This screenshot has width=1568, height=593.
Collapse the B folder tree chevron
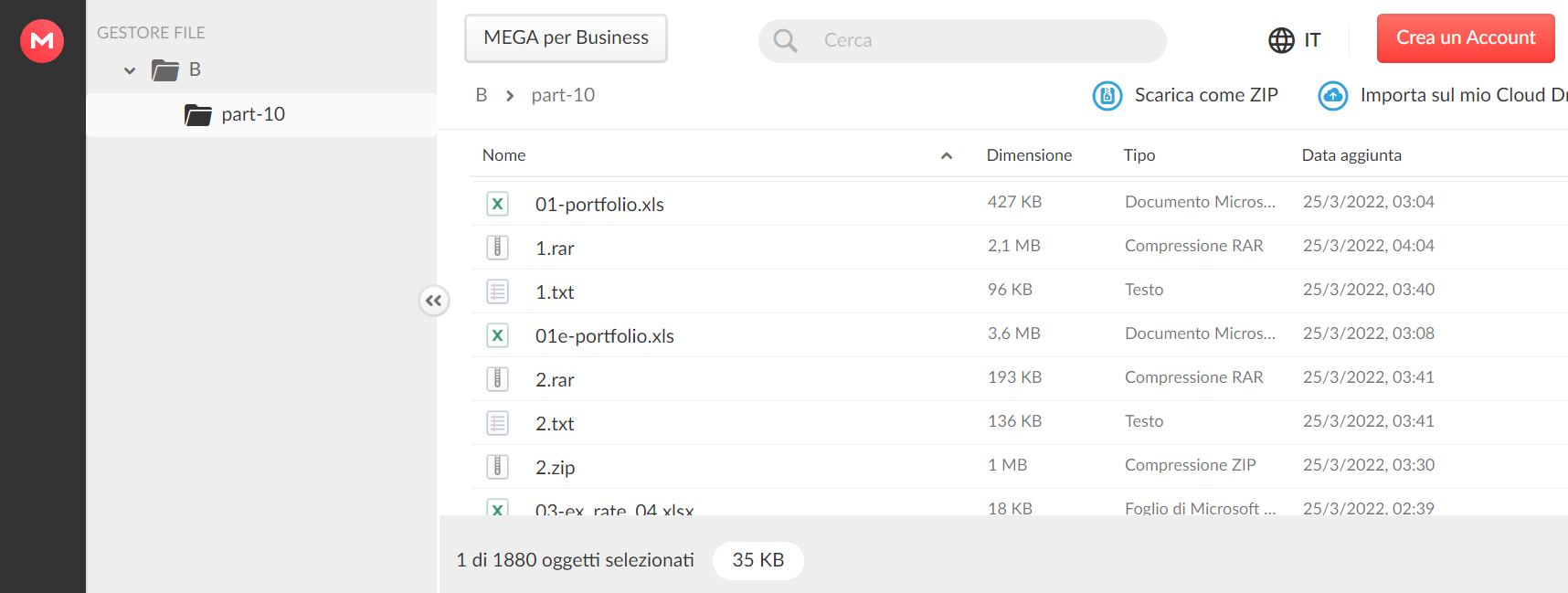point(130,70)
